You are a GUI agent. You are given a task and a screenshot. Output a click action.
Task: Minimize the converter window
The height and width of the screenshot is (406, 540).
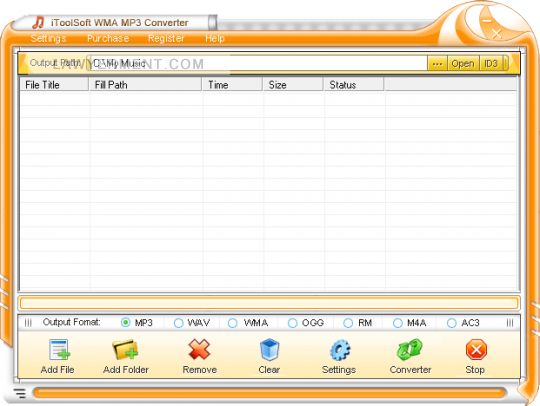point(487,21)
